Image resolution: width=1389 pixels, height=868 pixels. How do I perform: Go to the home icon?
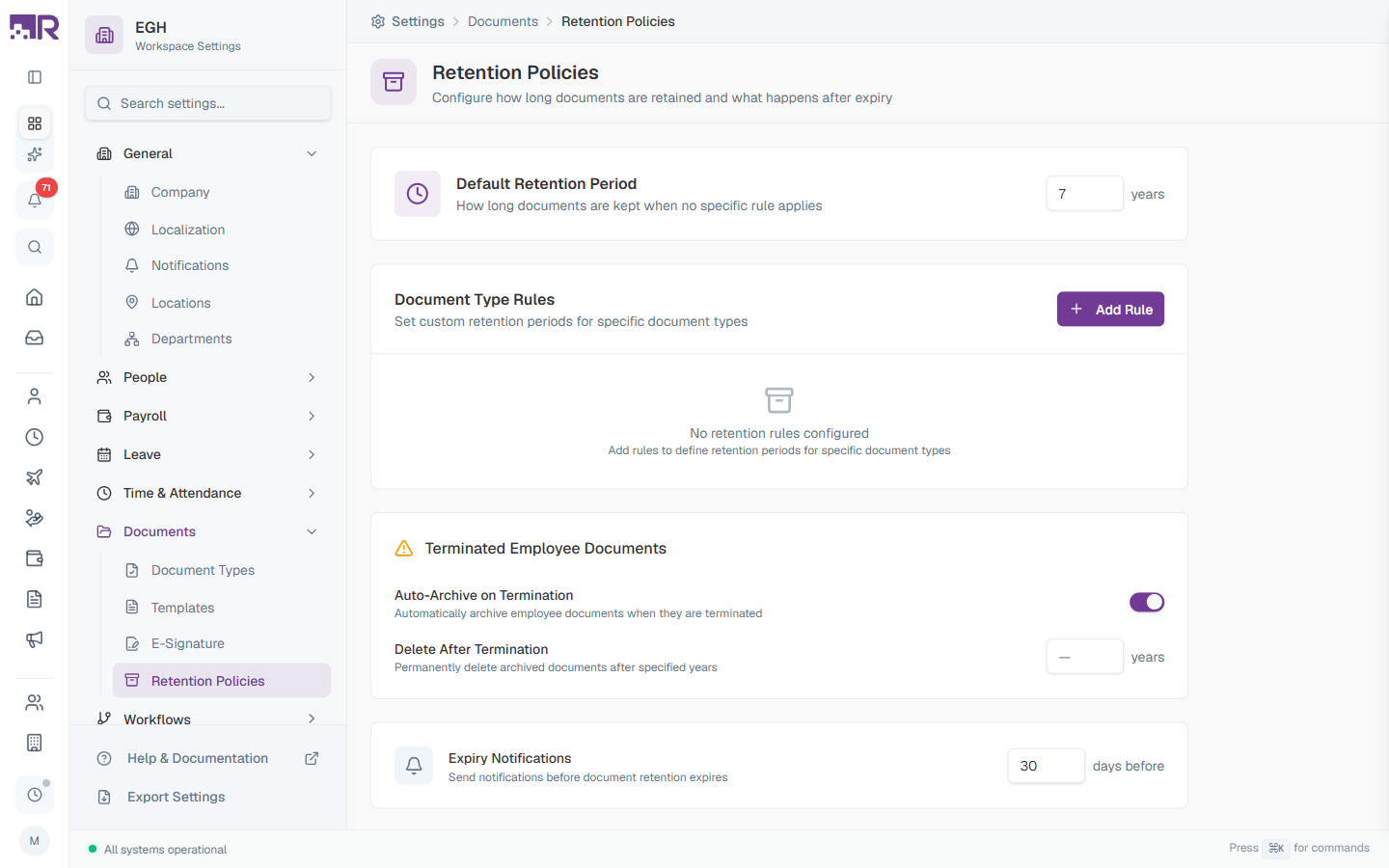[x=35, y=297]
